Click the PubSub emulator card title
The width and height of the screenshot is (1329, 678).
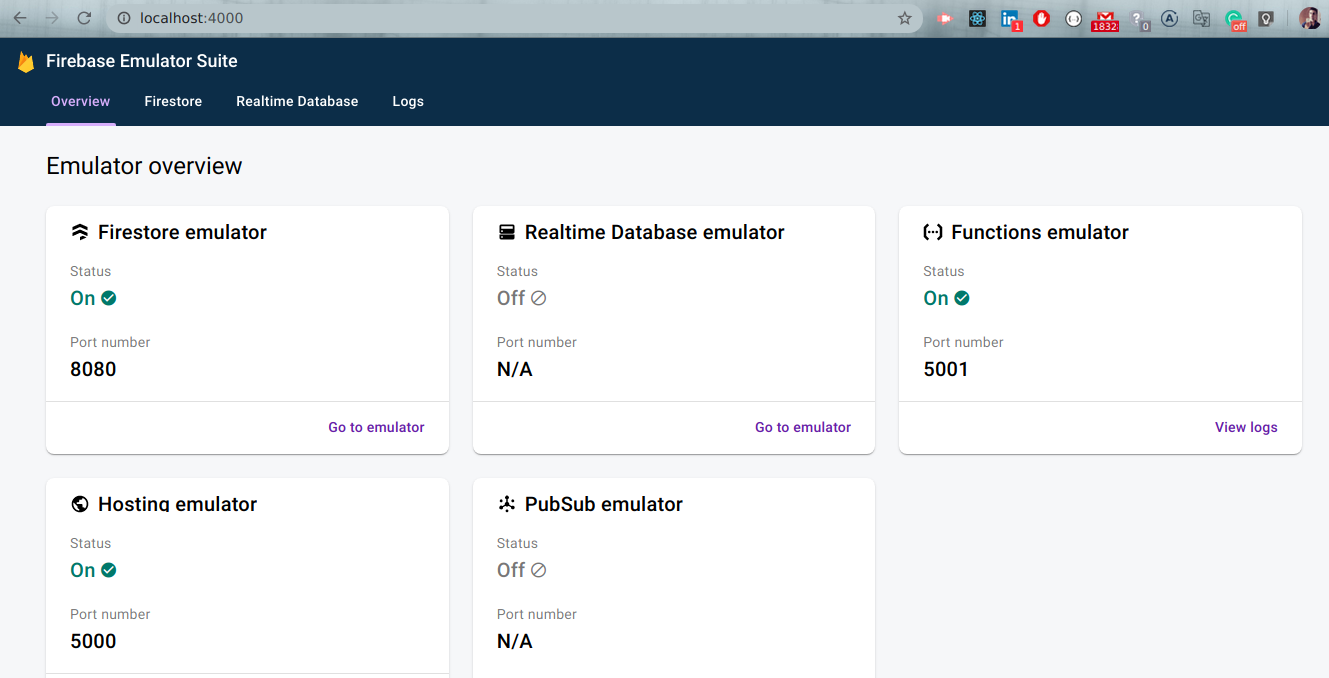604,504
